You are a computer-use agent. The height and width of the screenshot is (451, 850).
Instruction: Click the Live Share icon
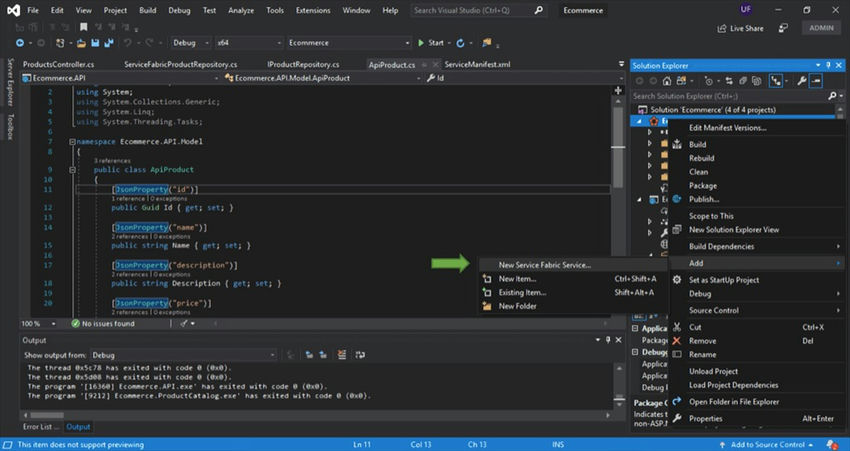pyautogui.click(x=723, y=29)
